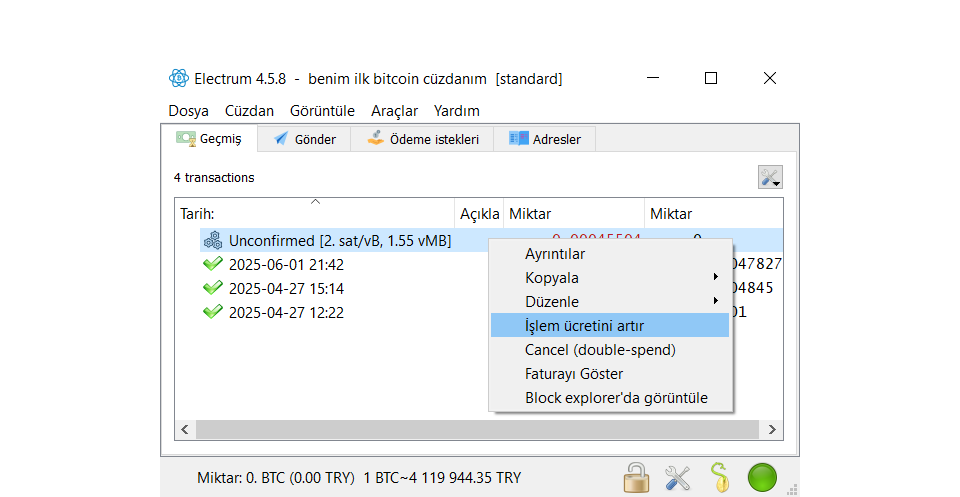
Task: Click green checkmark for 2025-06-01 21:42 transaction
Action: 212,265
